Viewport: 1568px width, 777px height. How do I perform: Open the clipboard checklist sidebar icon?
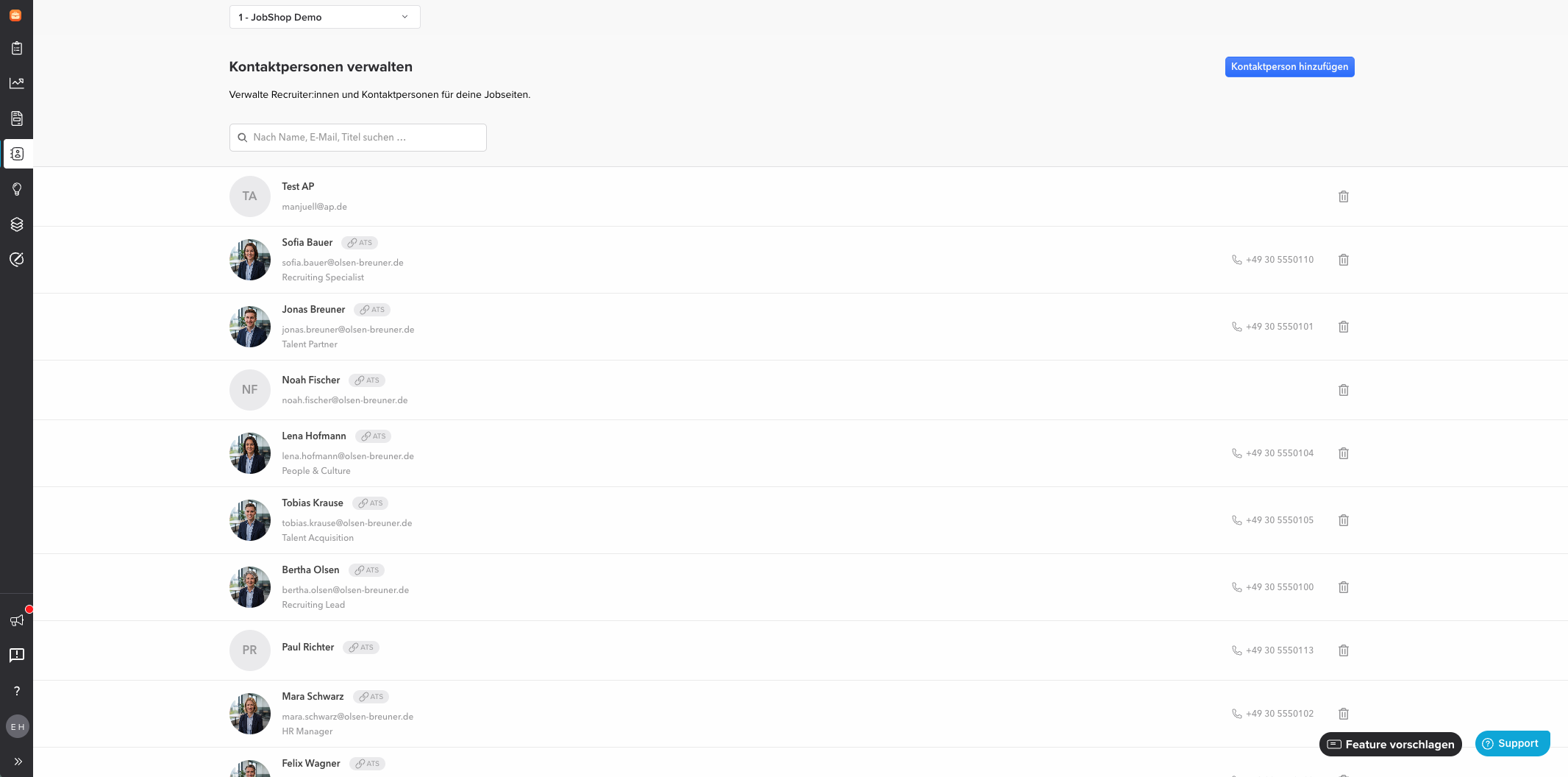coord(16,48)
